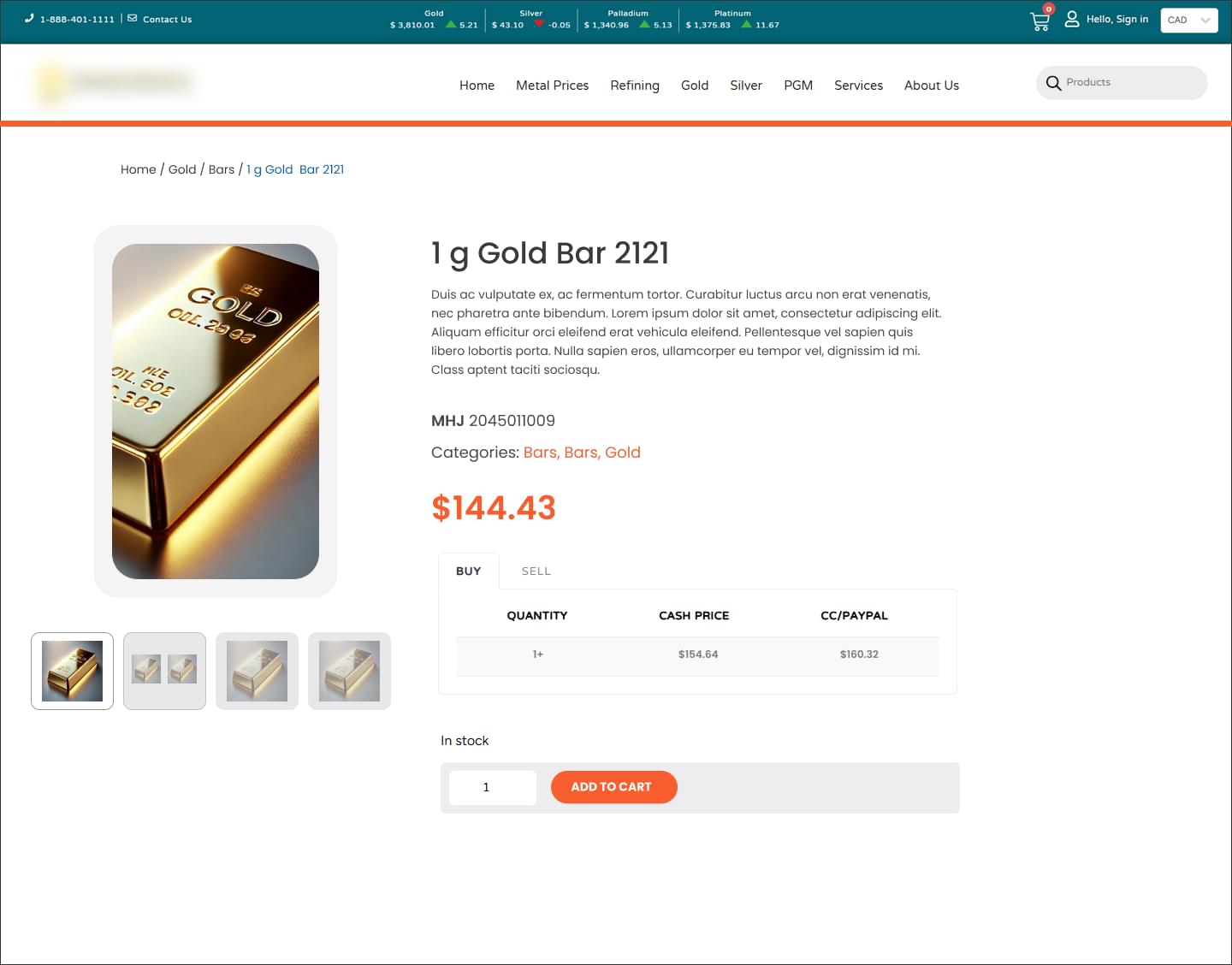Screen dimensions: 1232x965
Task: Open the Metal Prices menu
Action: (552, 86)
